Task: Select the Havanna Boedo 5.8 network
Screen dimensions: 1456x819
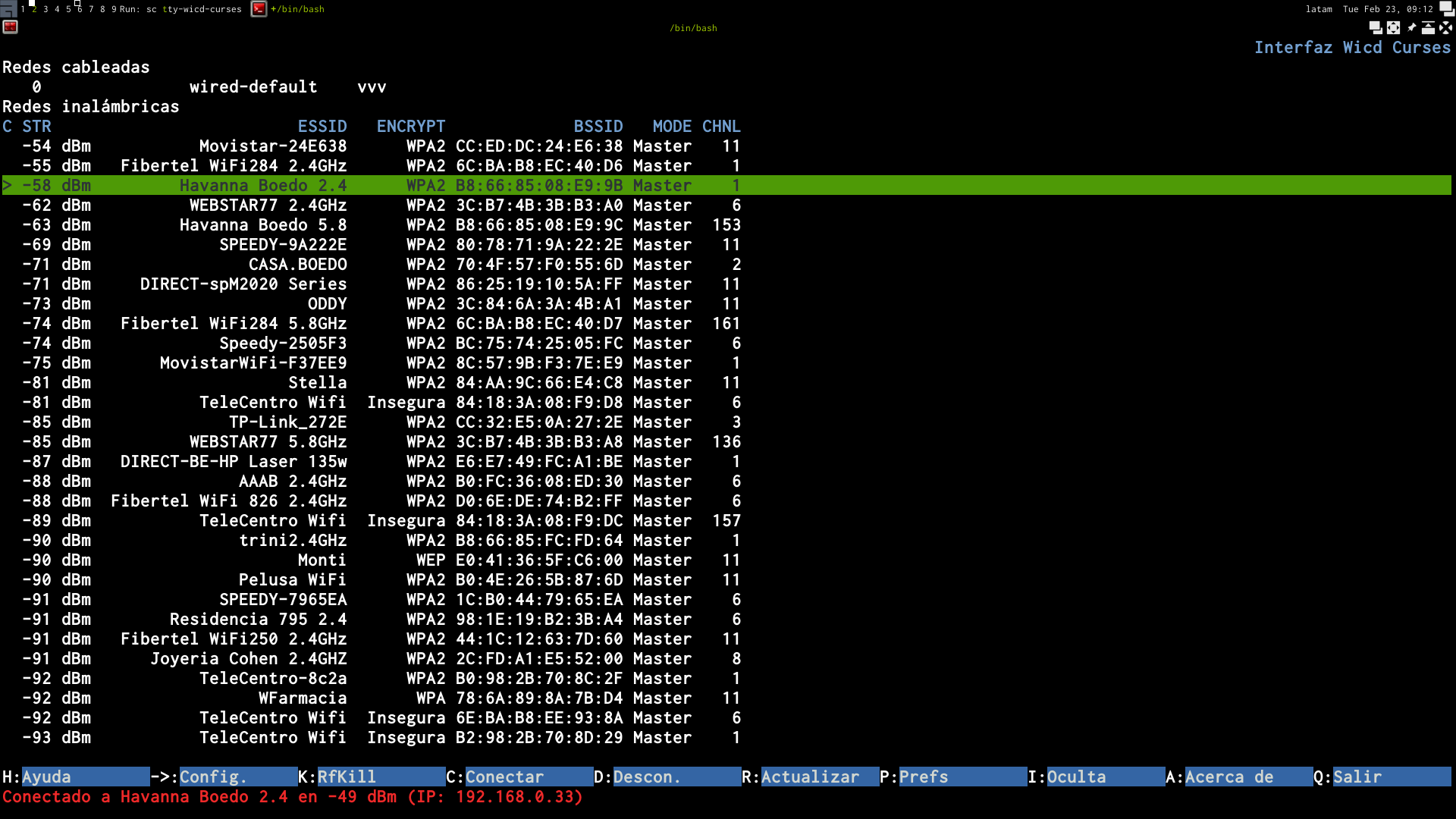Action: coord(726,224)
